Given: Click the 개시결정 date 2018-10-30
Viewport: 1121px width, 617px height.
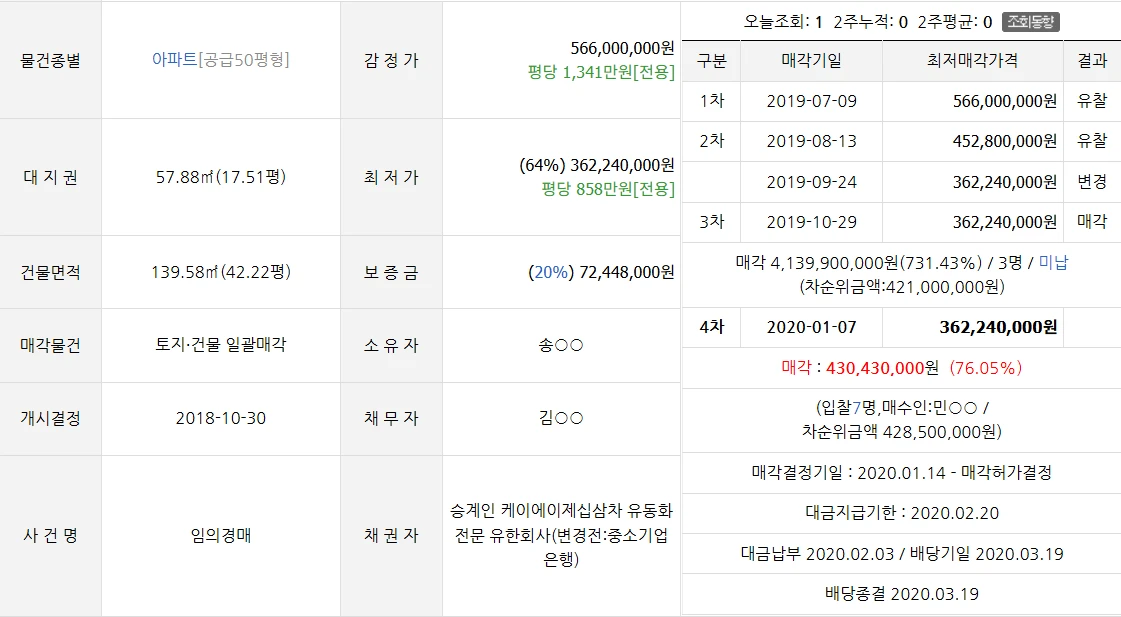Looking at the screenshot, I should [221, 418].
